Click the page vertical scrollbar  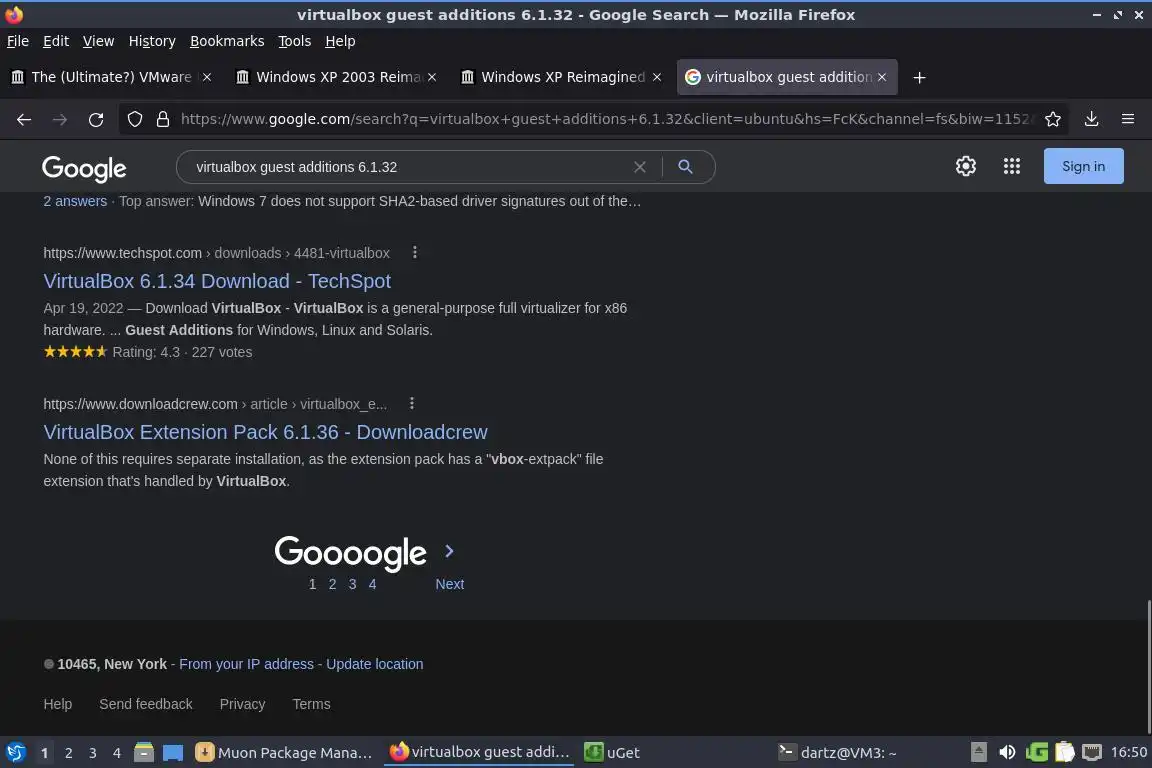(1148, 667)
